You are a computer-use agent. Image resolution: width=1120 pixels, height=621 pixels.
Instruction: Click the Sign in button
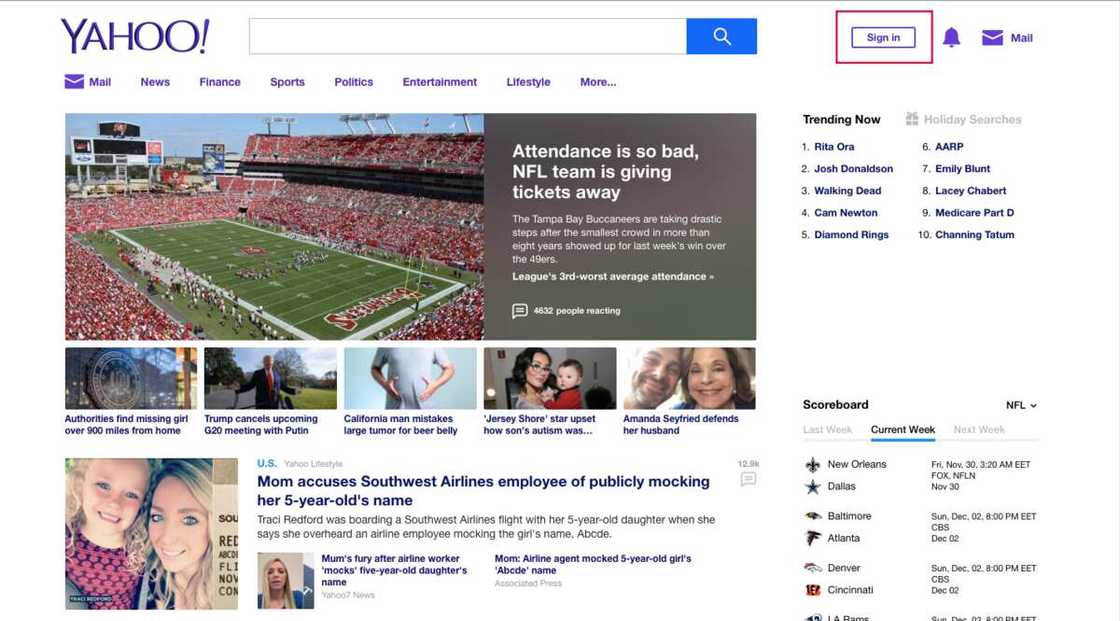882,36
